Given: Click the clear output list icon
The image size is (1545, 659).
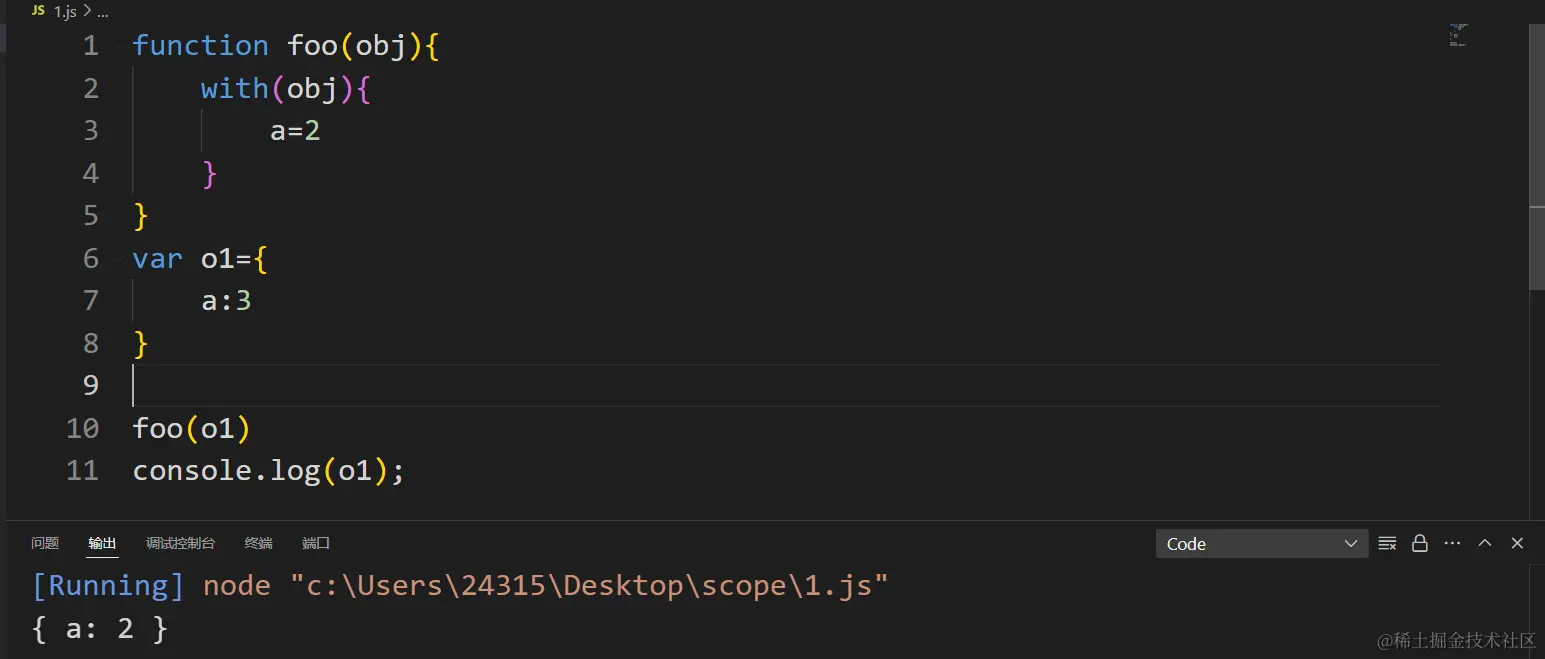Looking at the screenshot, I should point(1387,543).
